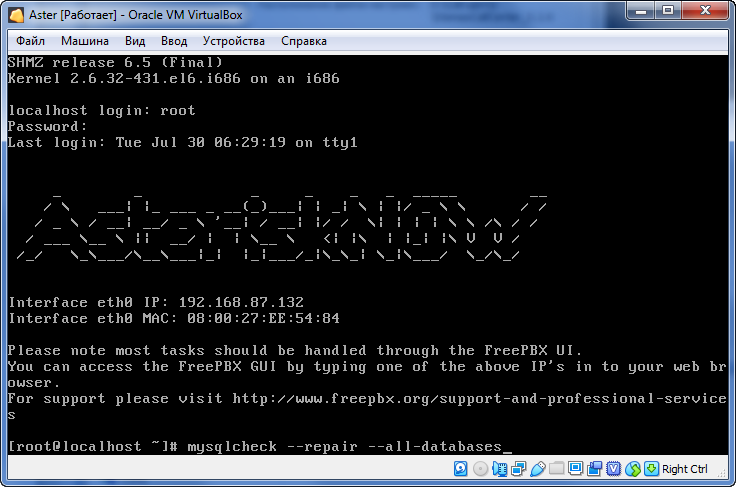Open the Справка menu
736x487 pixels.
(304, 41)
